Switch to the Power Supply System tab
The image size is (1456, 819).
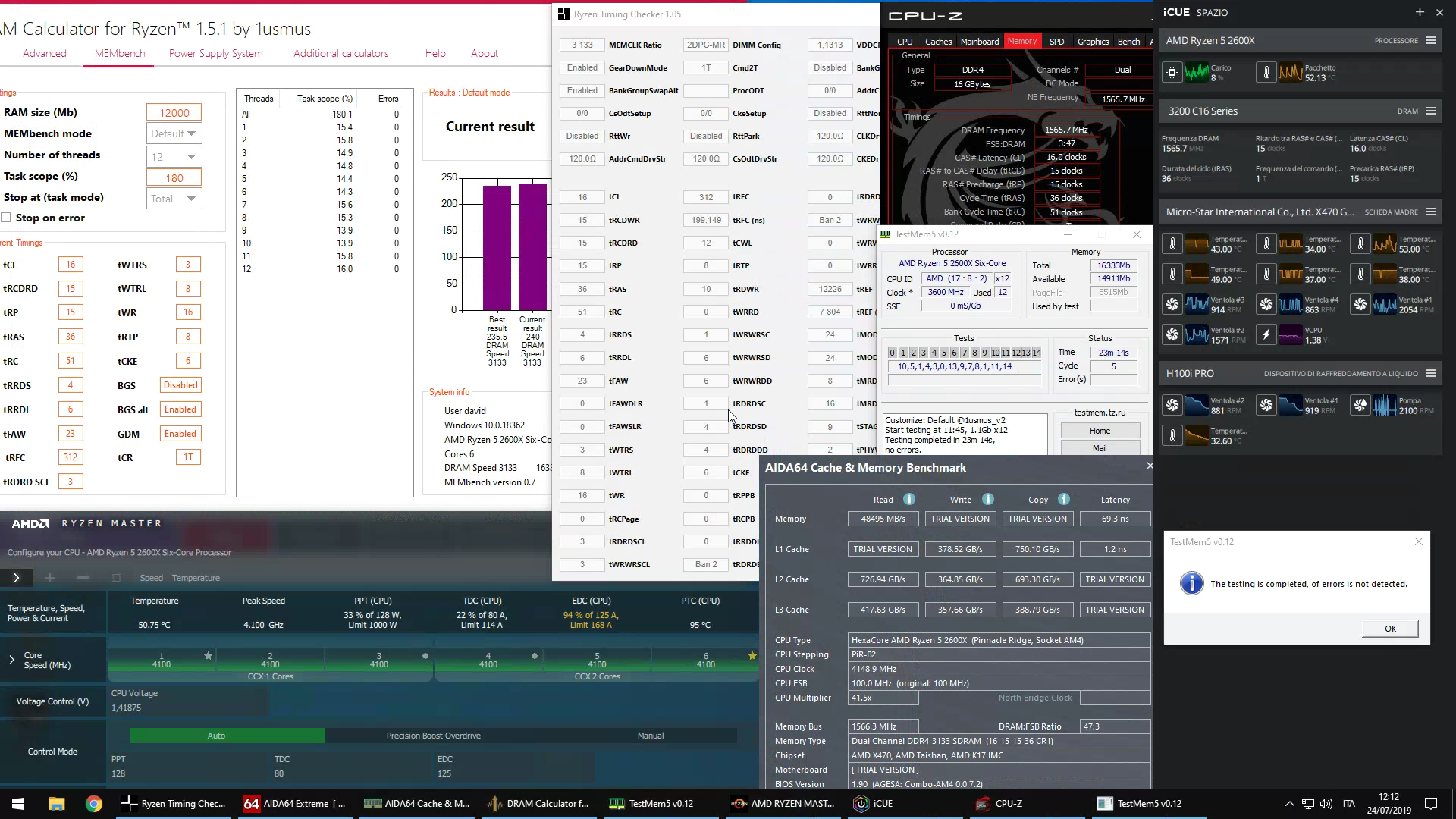pyautogui.click(x=215, y=53)
